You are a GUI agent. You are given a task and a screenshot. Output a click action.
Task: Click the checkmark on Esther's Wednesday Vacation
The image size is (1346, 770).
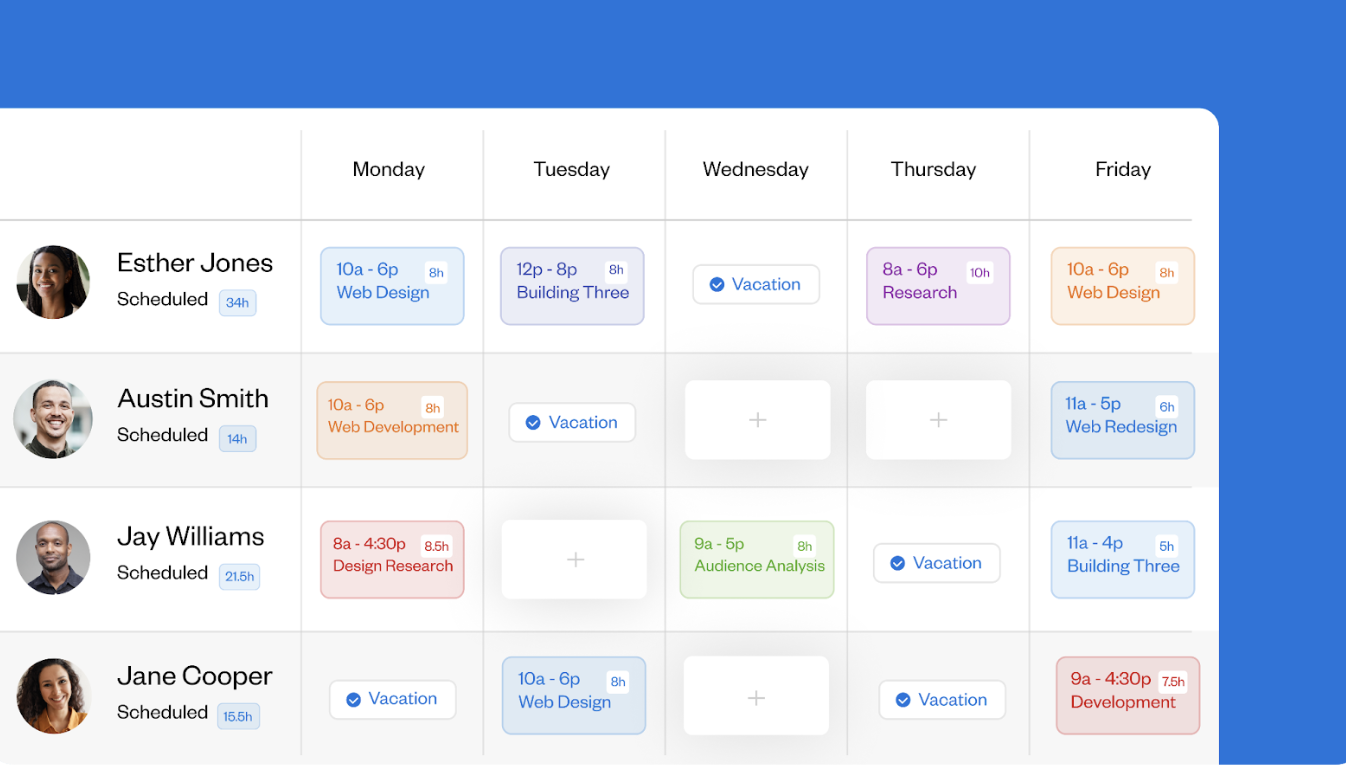[x=717, y=285]
